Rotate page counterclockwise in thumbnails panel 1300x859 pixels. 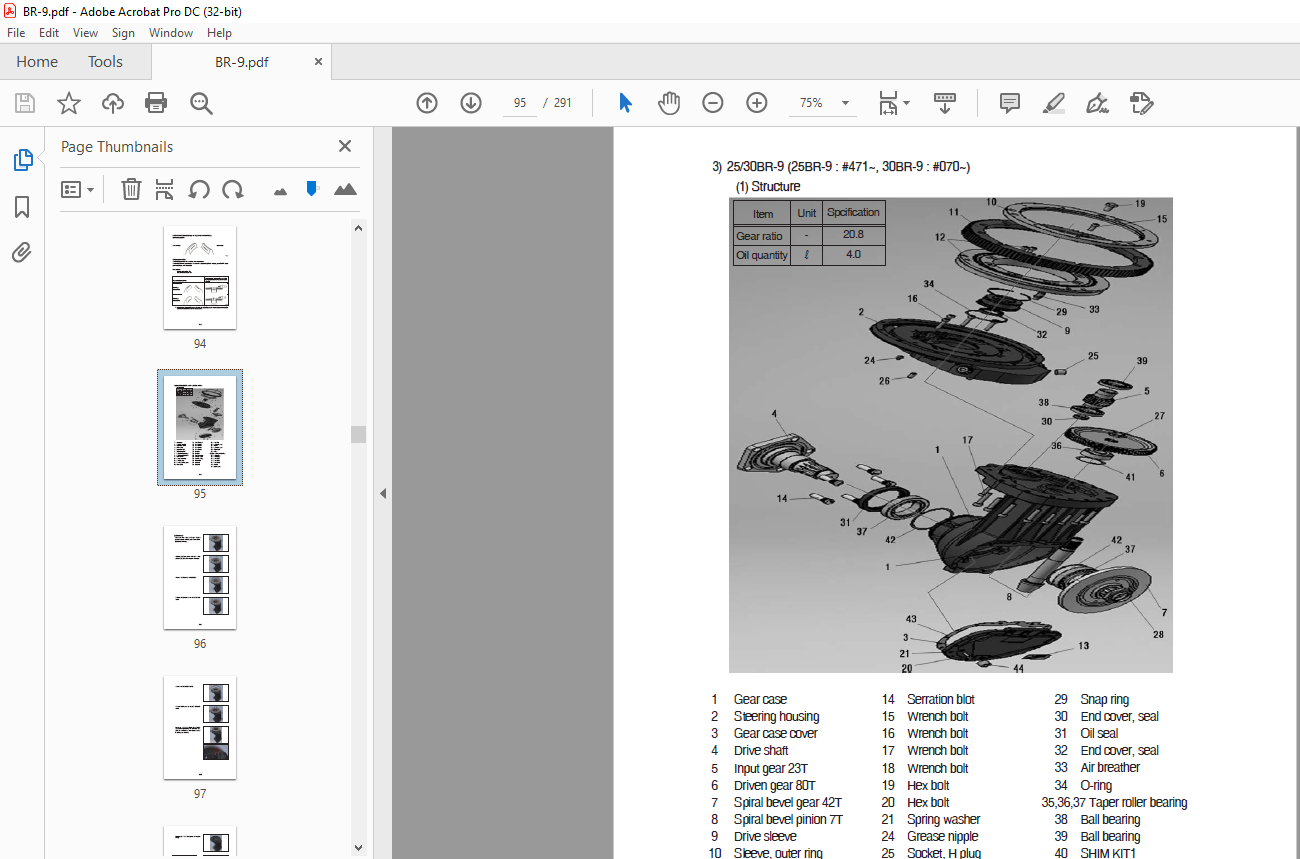pos(199,189)
